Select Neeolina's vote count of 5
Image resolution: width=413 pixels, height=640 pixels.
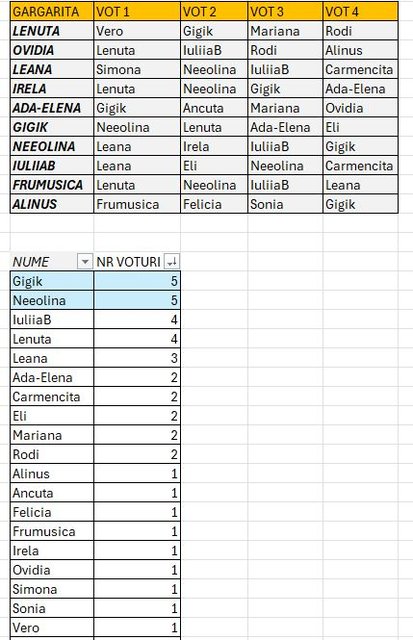137,300
